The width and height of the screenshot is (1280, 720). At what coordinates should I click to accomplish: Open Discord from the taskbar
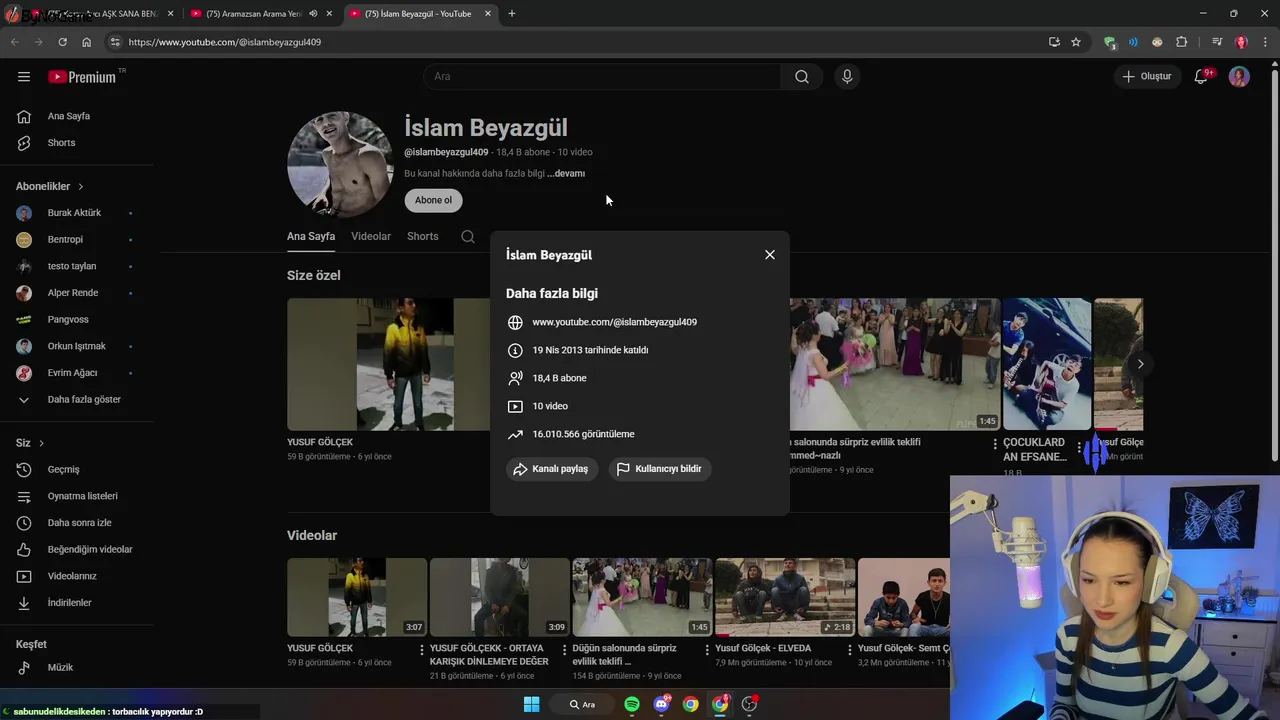coord(661,704)
